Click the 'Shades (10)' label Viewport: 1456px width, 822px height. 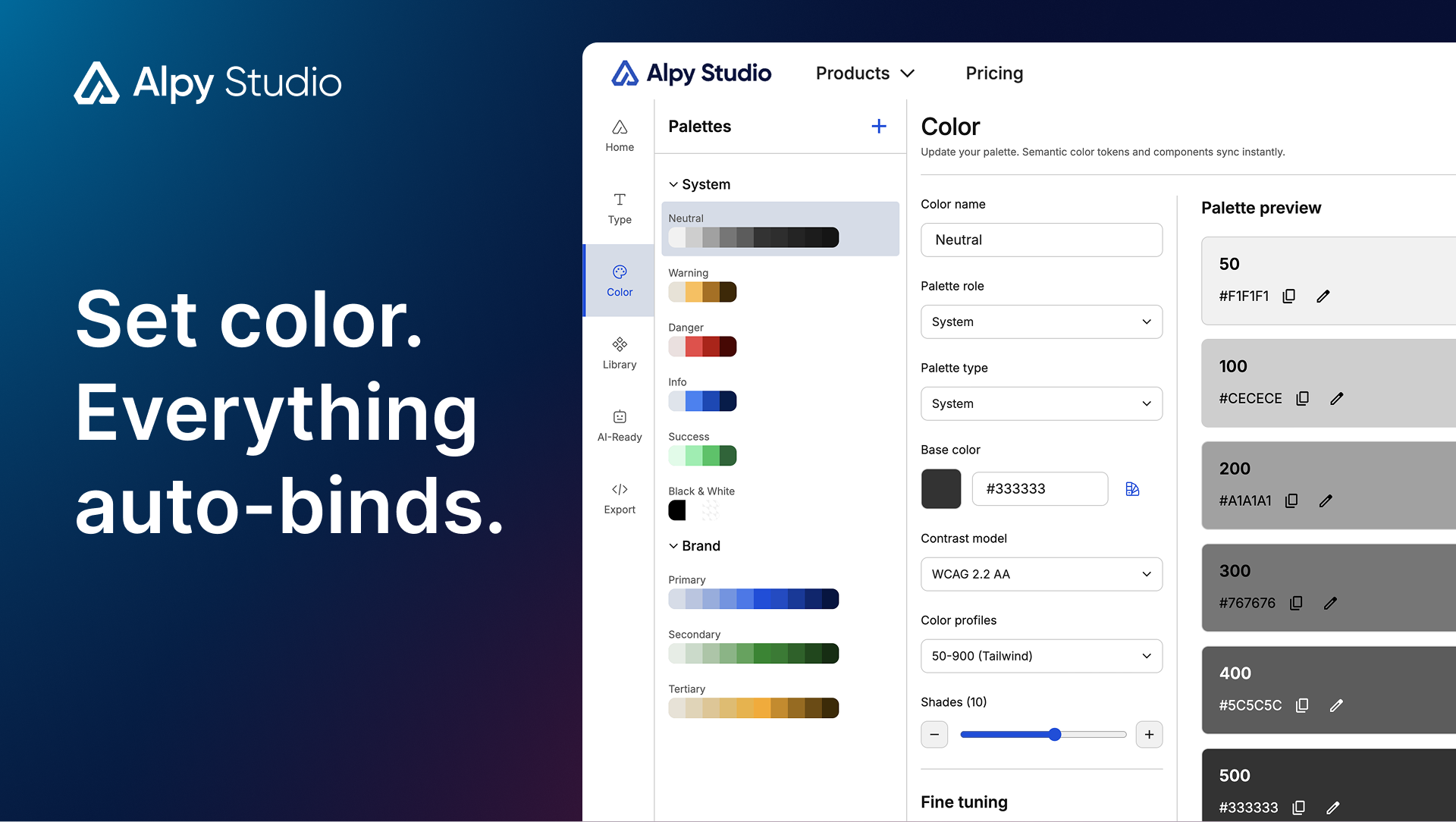953,702
